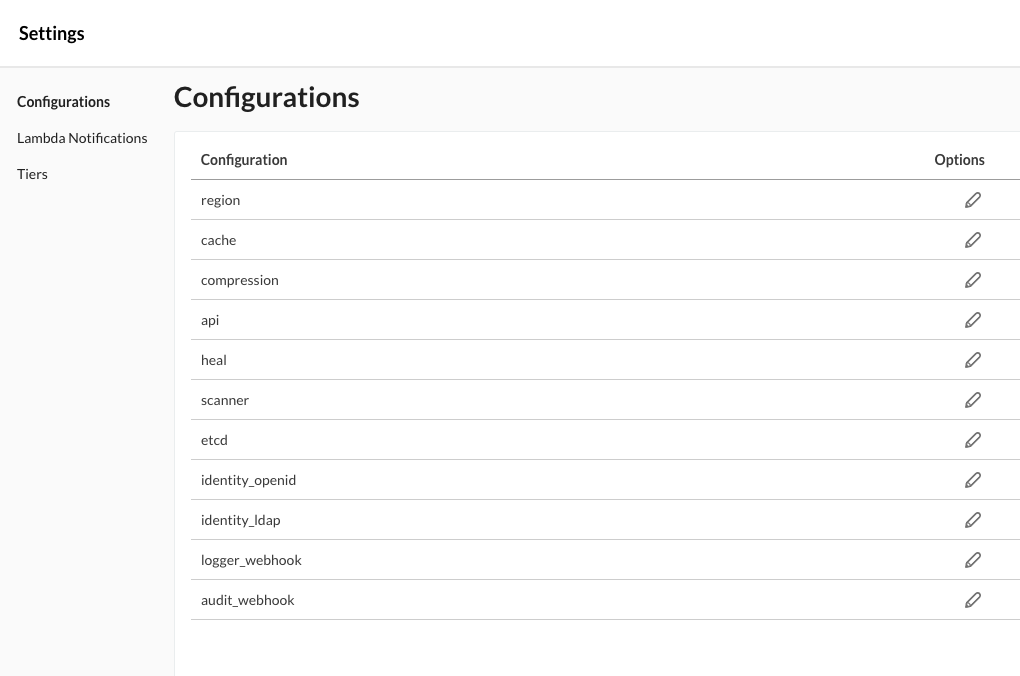Viewport: 1020px width, 676px height.
Task: Open the Tiers settings page
Action: pyautogui.click(x=32, y=174)
